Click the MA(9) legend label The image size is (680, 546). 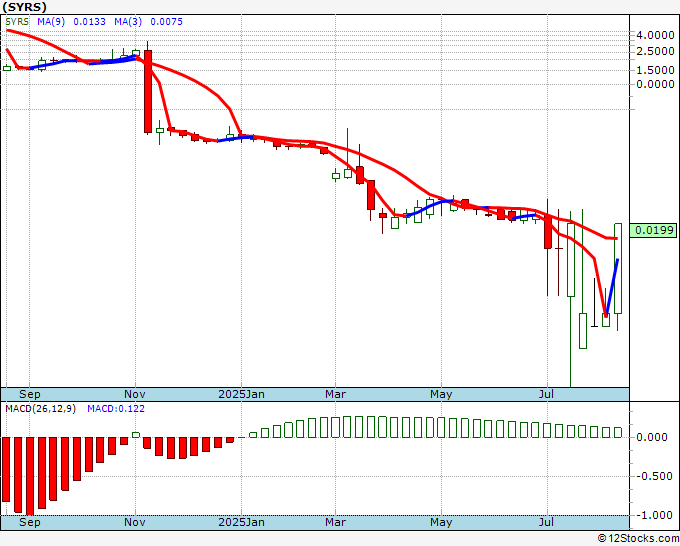pos(51,22)
